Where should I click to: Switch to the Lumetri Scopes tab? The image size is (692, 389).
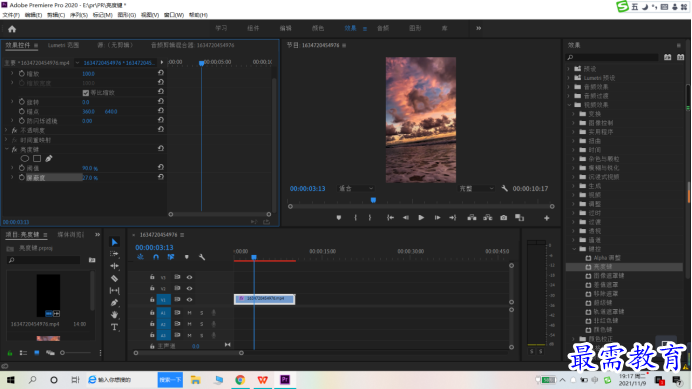tap(64, 45)
